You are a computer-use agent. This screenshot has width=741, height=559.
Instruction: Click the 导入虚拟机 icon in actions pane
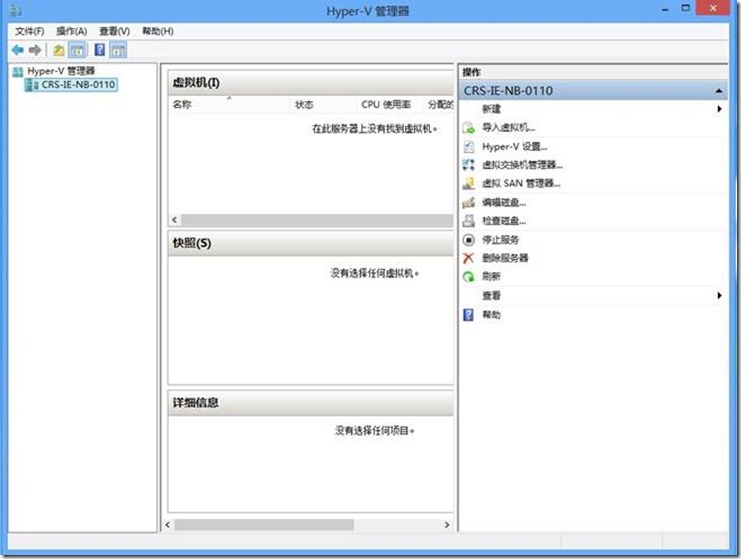click(x=468, y=128)
